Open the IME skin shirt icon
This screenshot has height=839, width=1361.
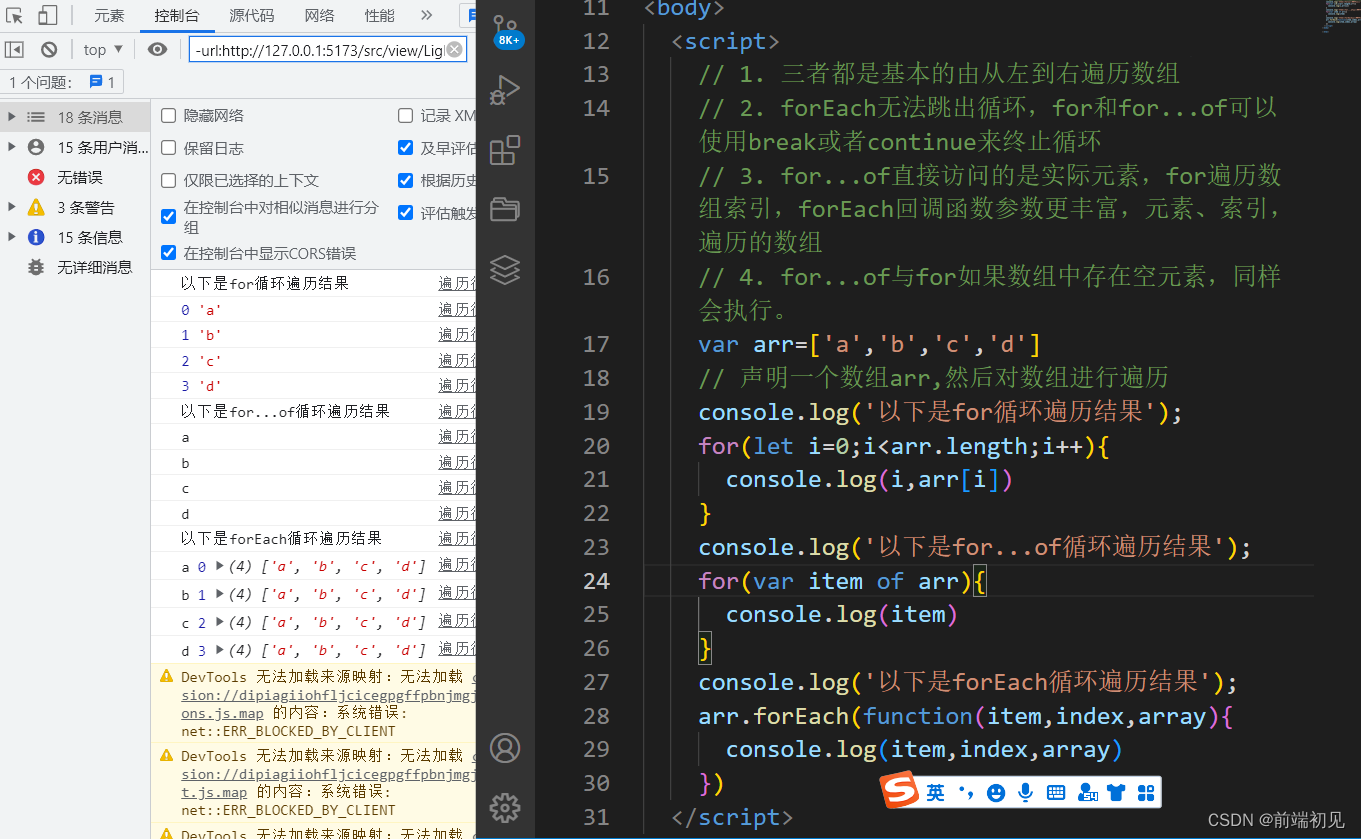click(1117, 793)
